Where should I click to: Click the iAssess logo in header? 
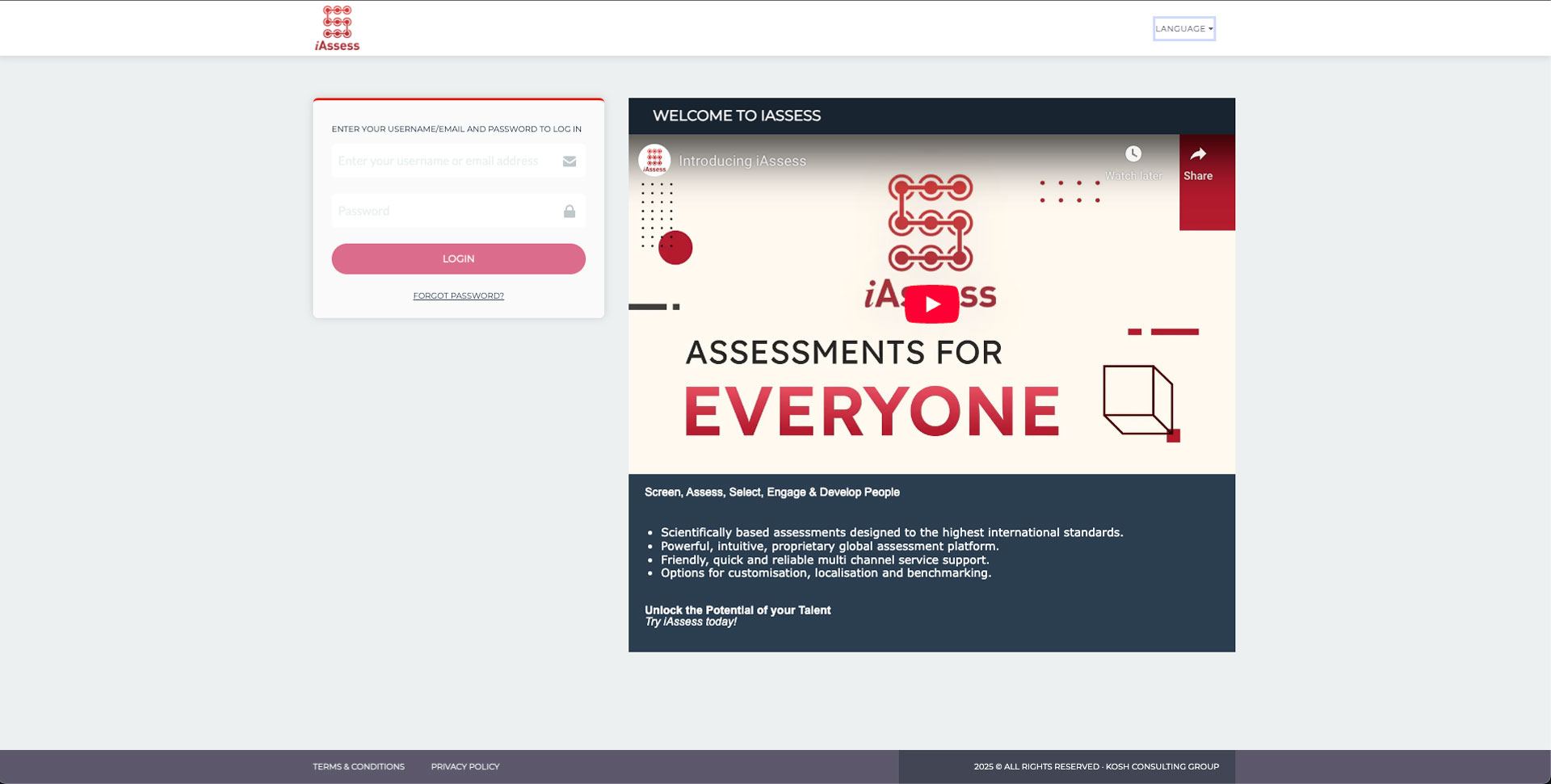click(337, 28)
